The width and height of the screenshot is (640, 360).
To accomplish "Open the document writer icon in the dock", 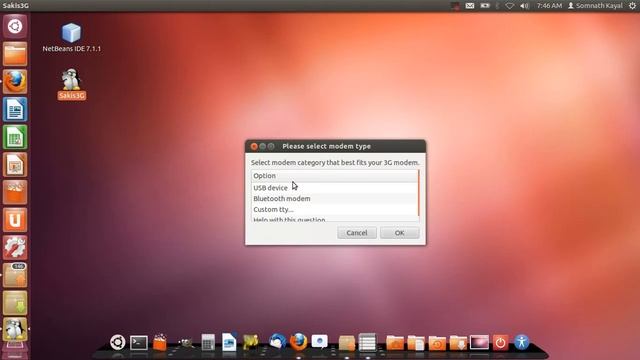I will [x=229, y=342].
